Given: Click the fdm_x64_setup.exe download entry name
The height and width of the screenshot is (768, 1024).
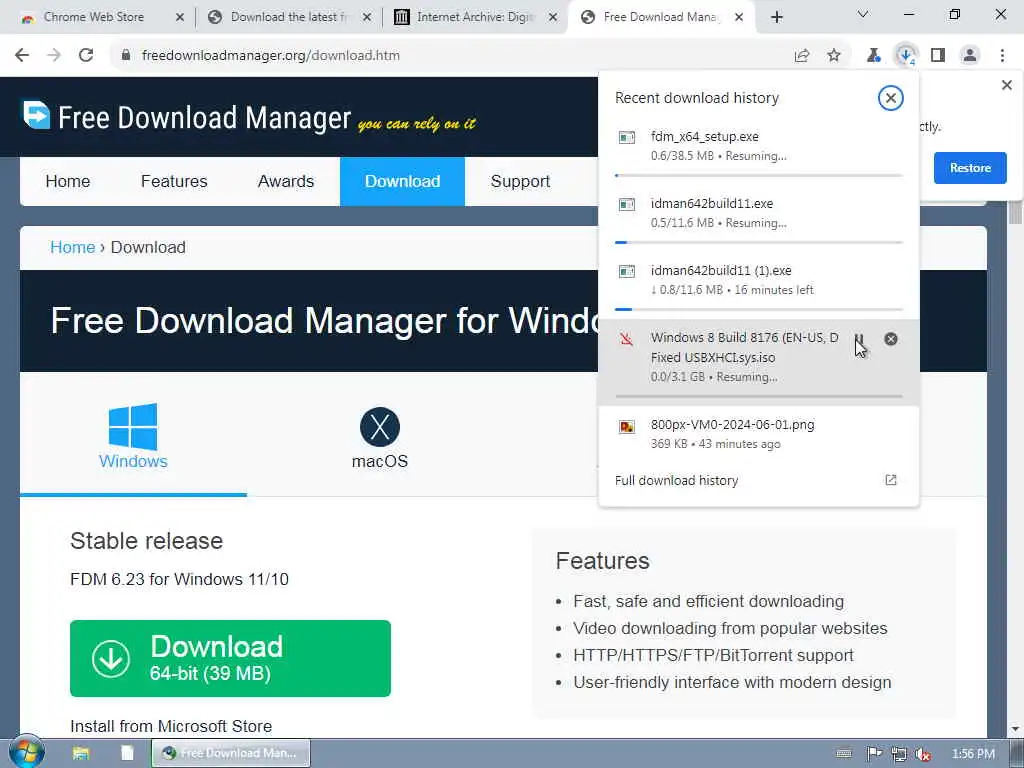Looking at the screenshot, I should tap(705, 136).
